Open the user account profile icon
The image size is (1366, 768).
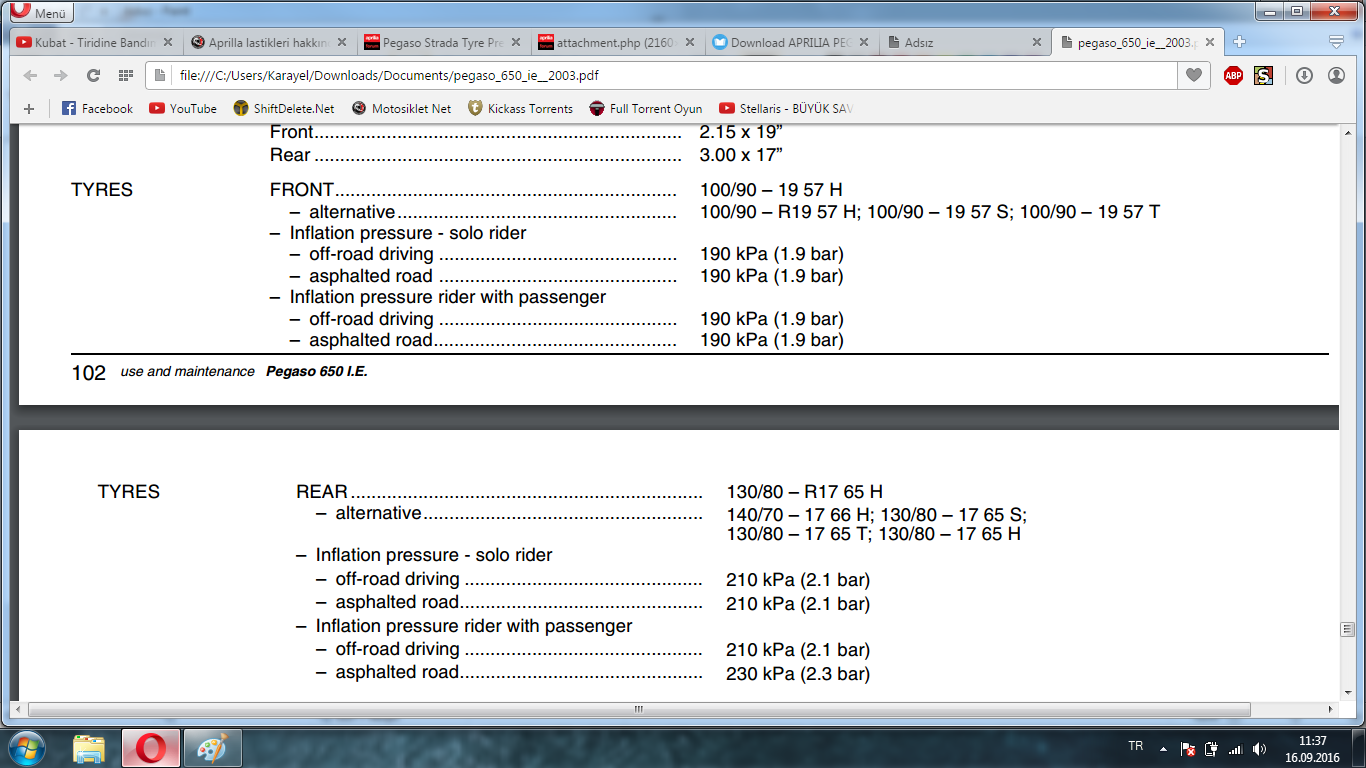pos(1336,75)
